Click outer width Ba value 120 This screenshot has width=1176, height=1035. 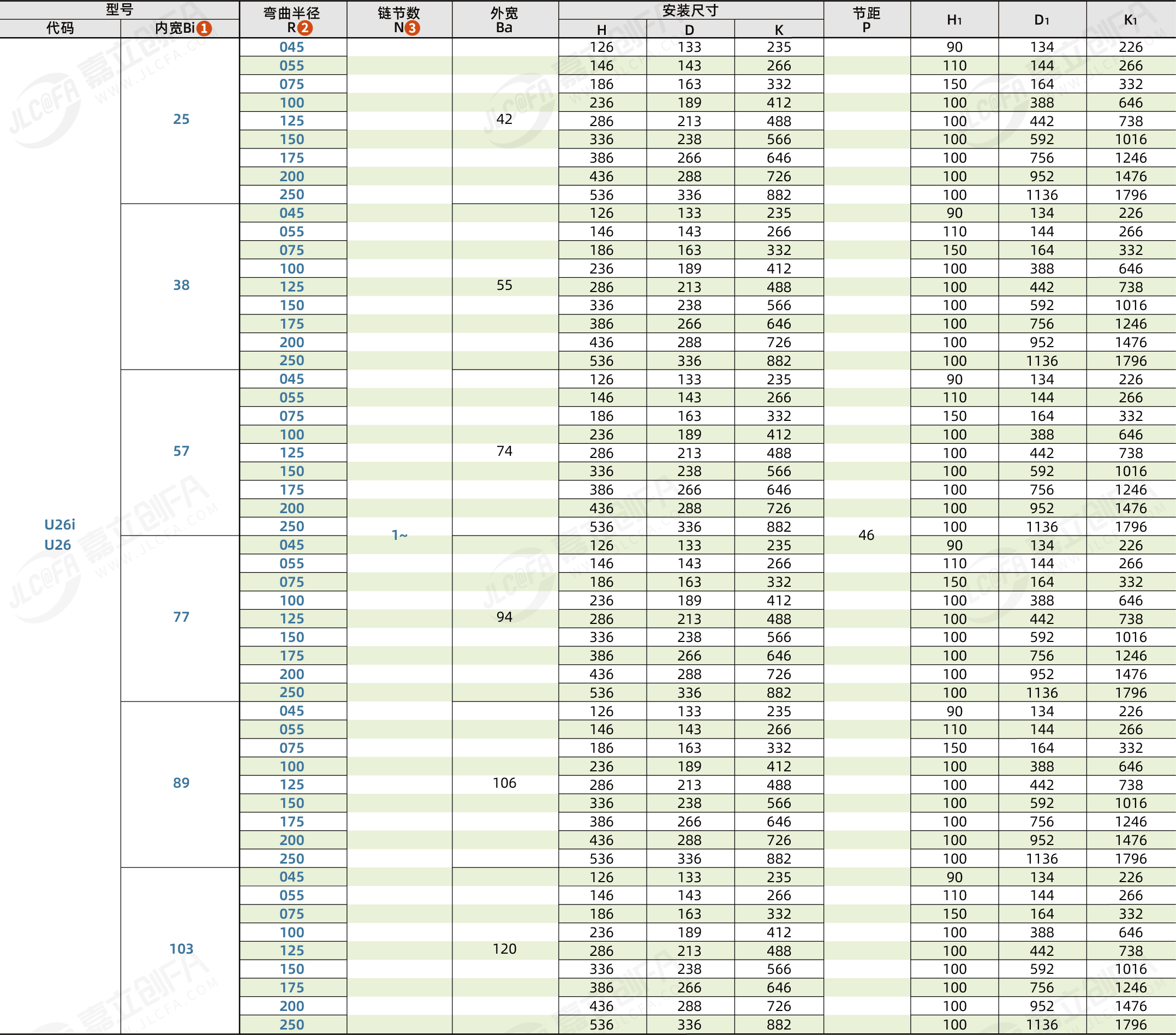pyautogui.click(x=504, y=948)
